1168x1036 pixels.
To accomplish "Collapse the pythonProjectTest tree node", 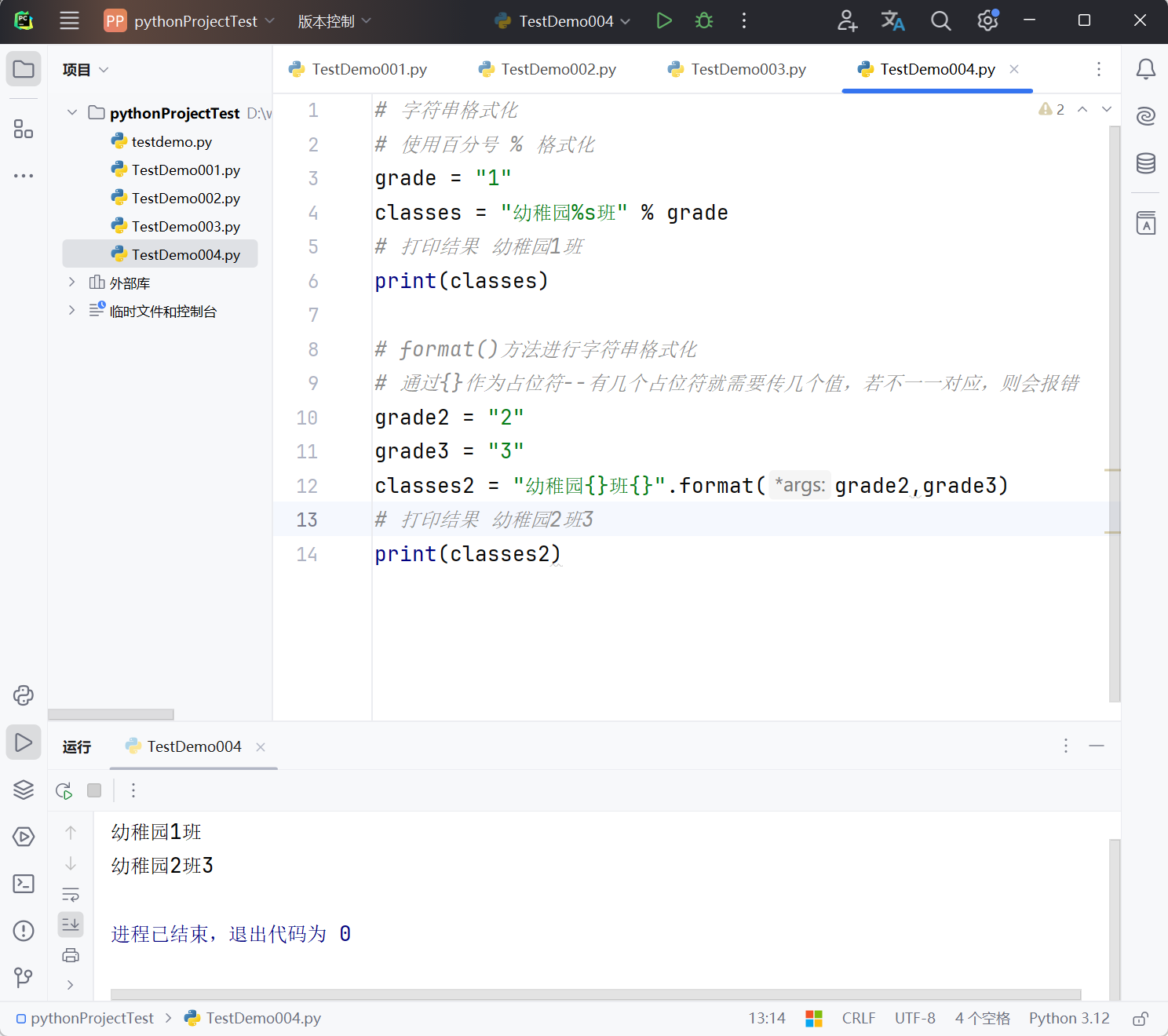I will 72,113.
